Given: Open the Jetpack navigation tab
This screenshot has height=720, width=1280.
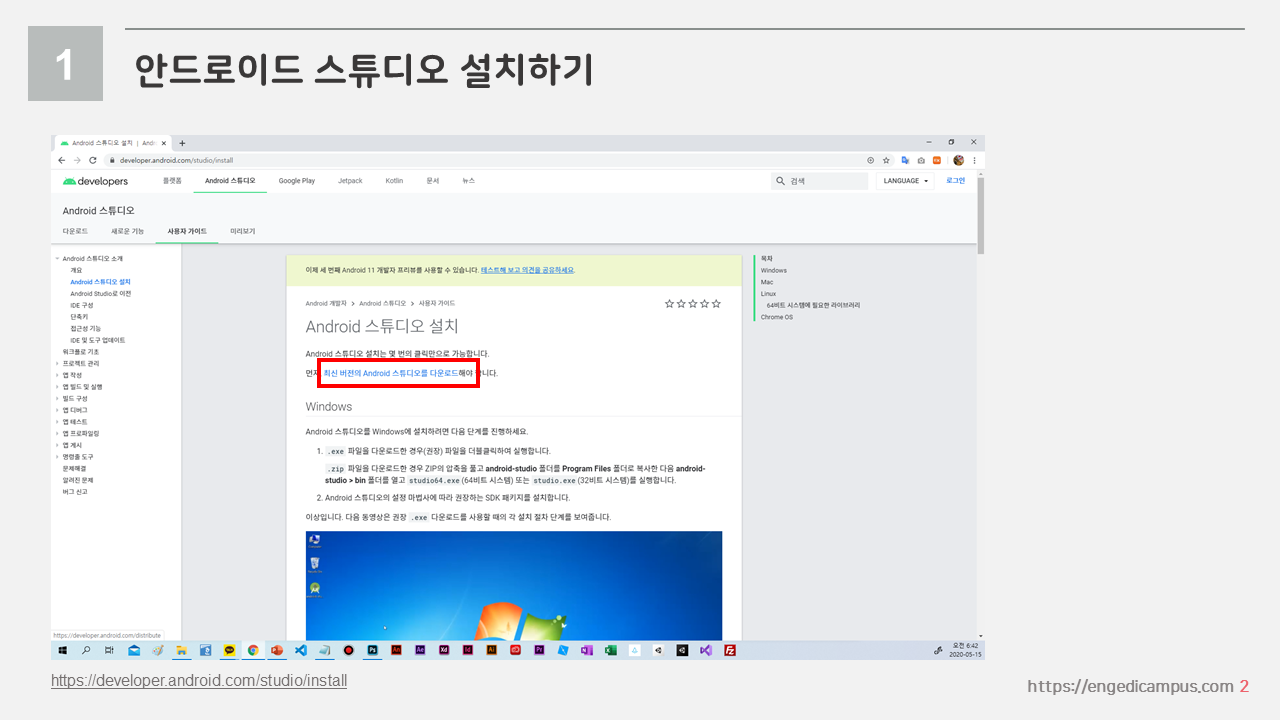Looking at the screenshot, I should (x=350, y=181).
